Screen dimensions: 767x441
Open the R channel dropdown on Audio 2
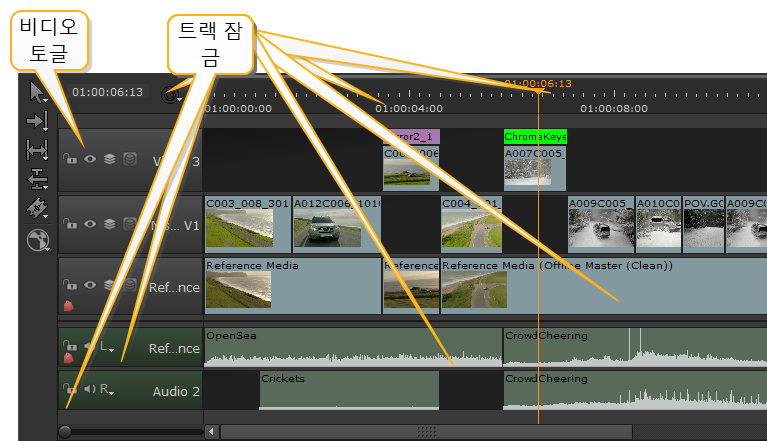tap(106, 390)
